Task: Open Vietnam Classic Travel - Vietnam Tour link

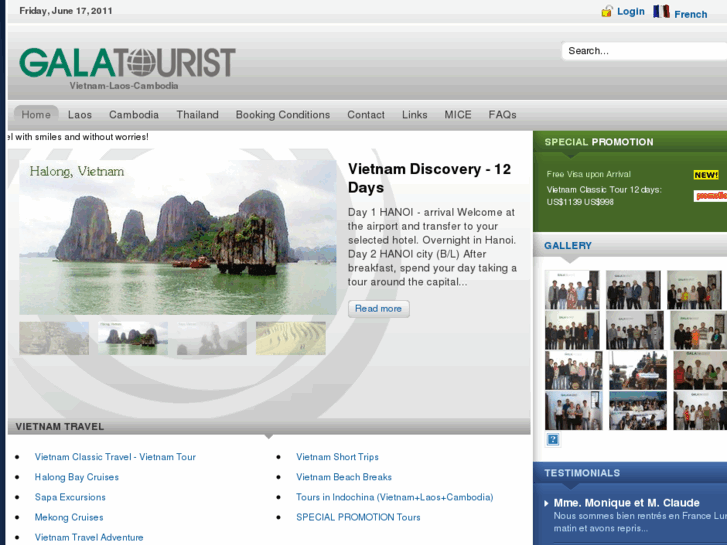Action: point(115,457)
